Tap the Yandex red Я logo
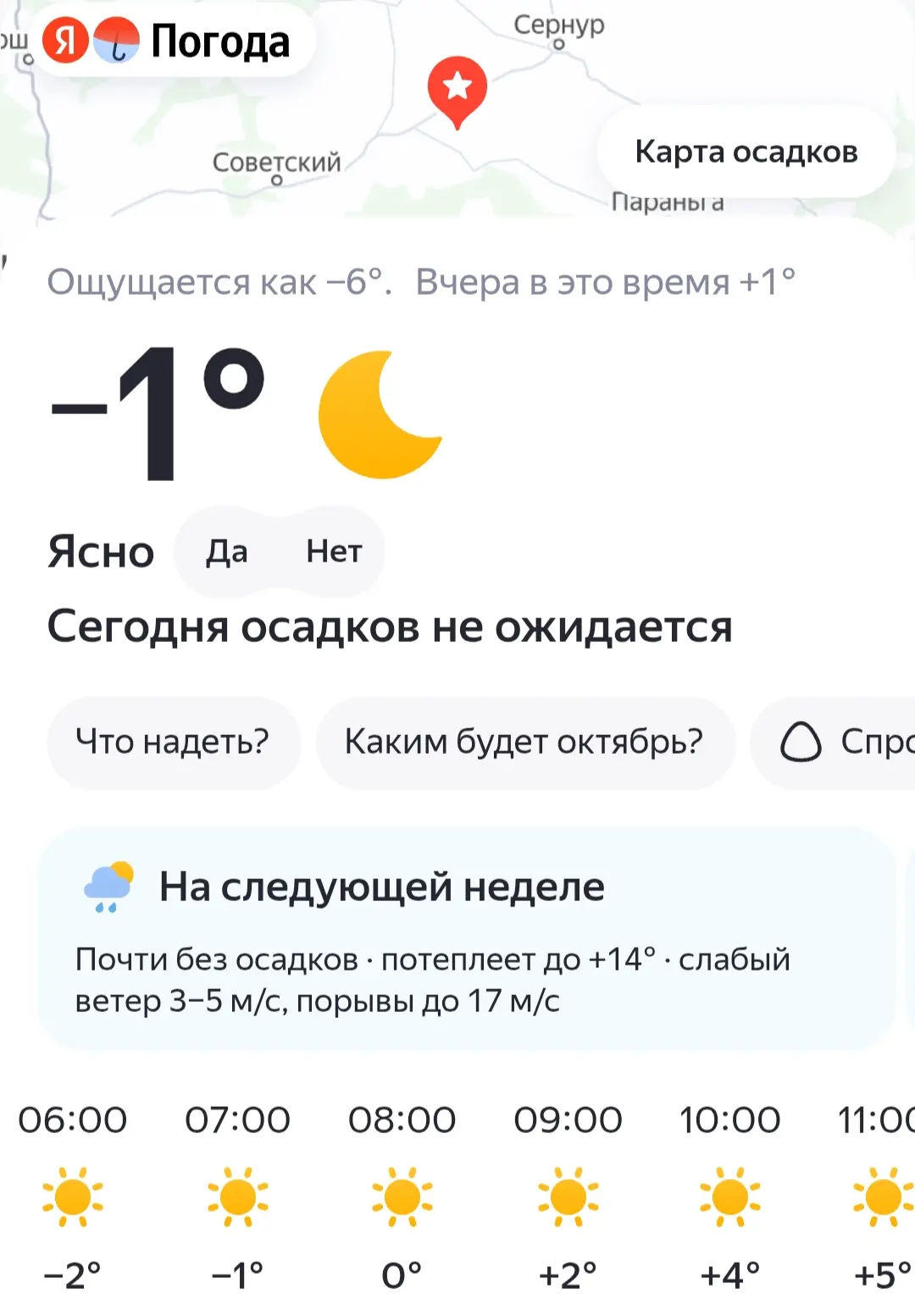915x1316 pixels. (x=65, y=40)
